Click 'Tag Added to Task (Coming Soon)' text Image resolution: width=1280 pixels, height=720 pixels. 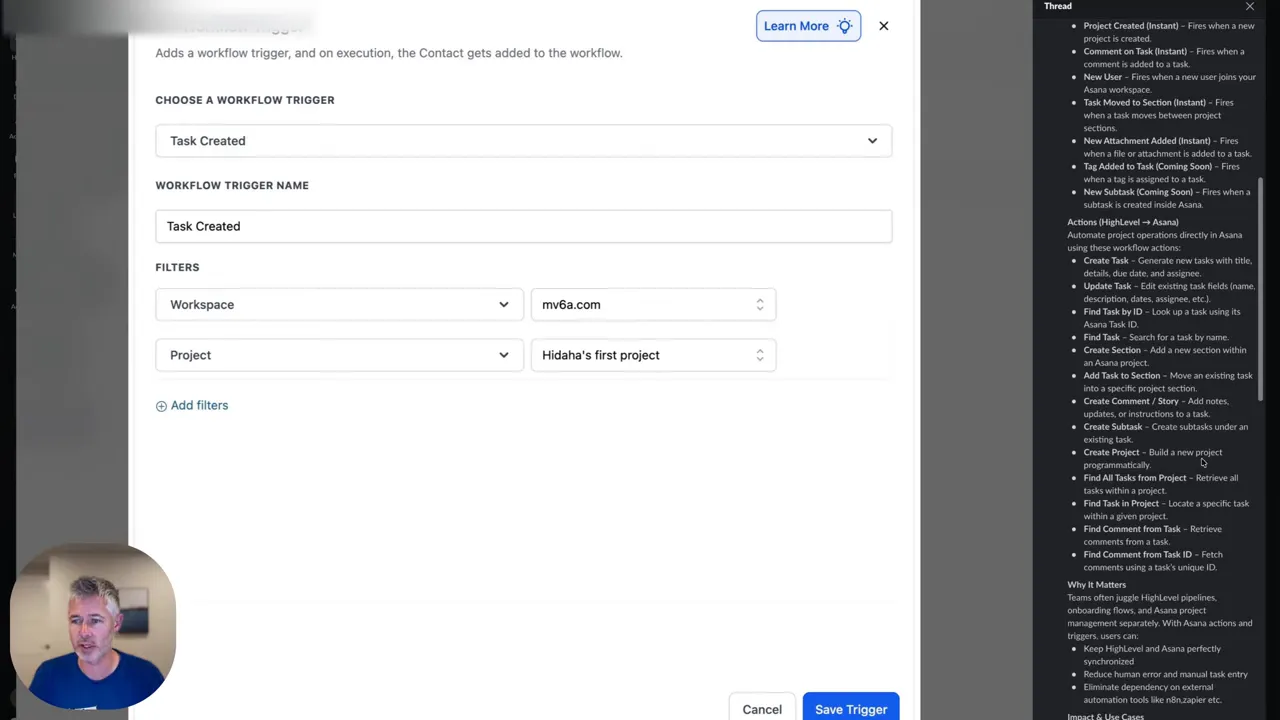click(1148, 166)
